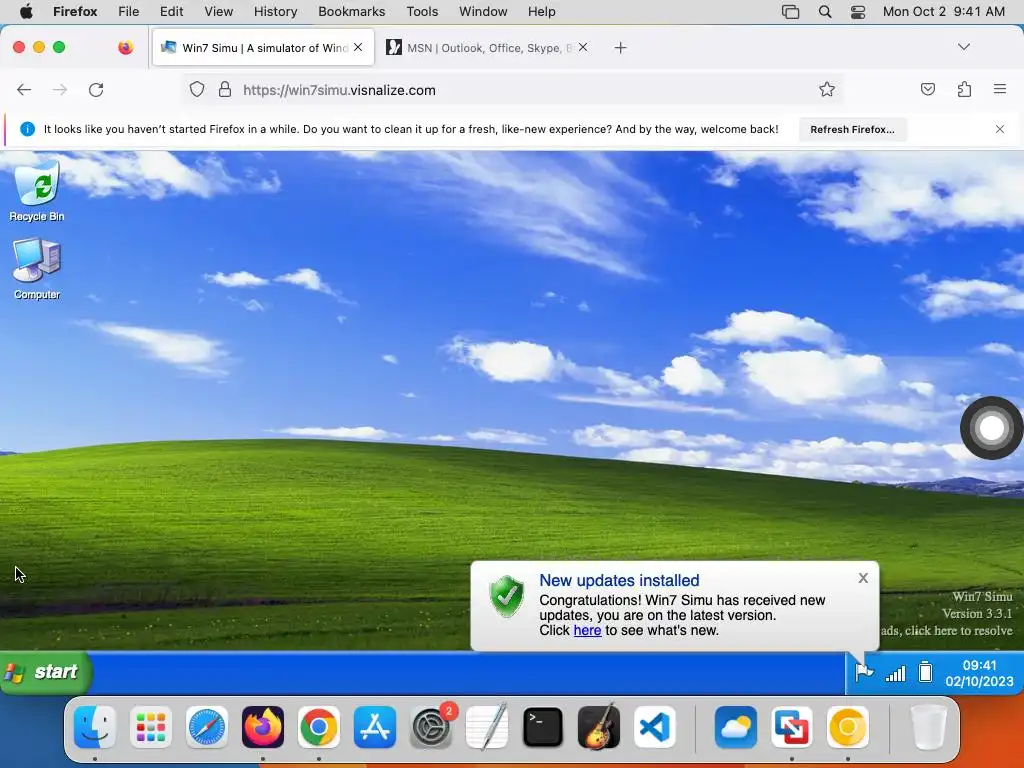Open App Store from the Dock
Screen dimensions: 1024x768
(x=375, y=727)
